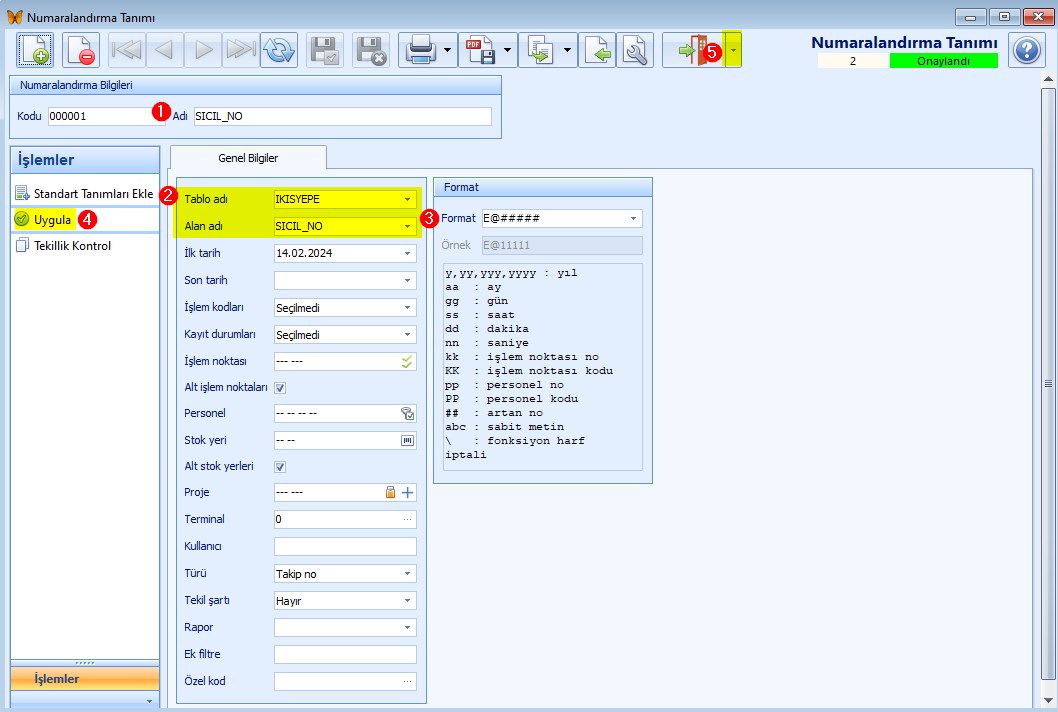
Task: Go to the previous record
Action: pyautogui.click(x=164, y=50)
